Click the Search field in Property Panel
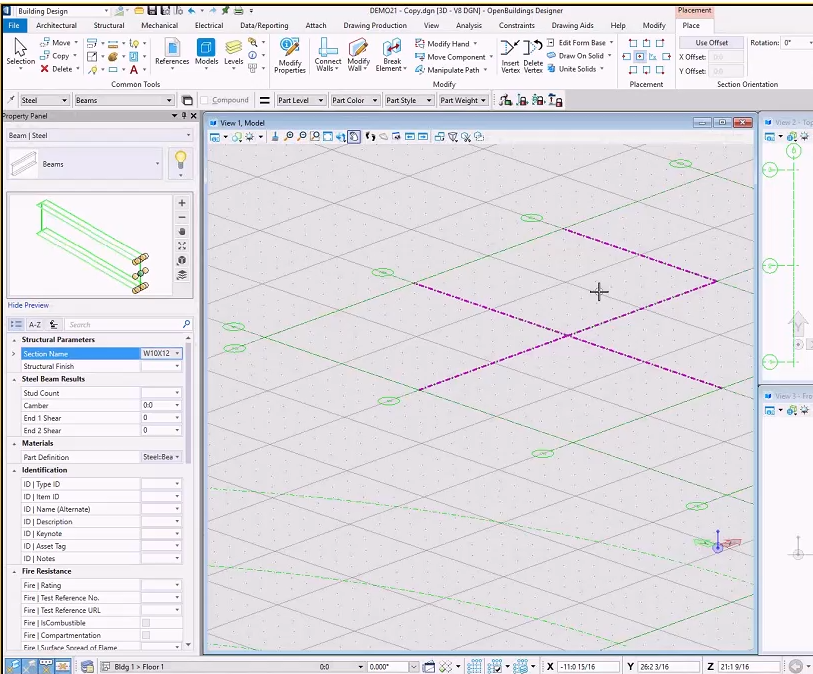 [123, 325]
